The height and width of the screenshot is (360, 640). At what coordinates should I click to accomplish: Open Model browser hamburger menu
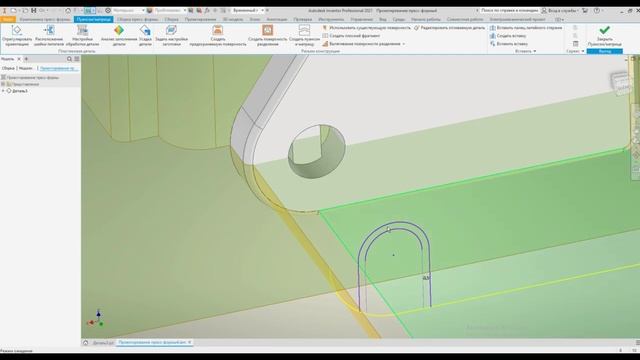pos(76,59)
